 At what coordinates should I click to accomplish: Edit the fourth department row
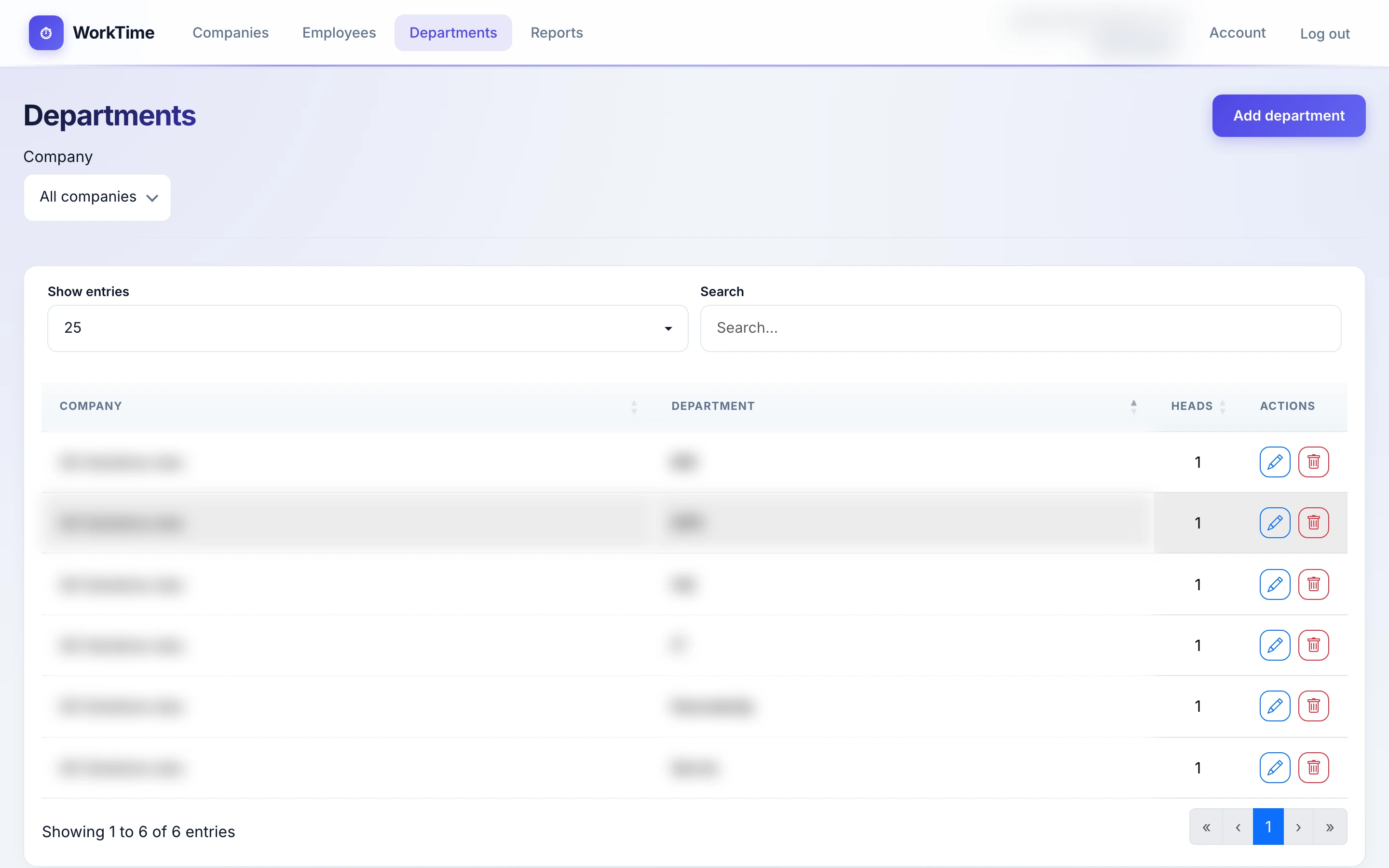coord(1275,645)
